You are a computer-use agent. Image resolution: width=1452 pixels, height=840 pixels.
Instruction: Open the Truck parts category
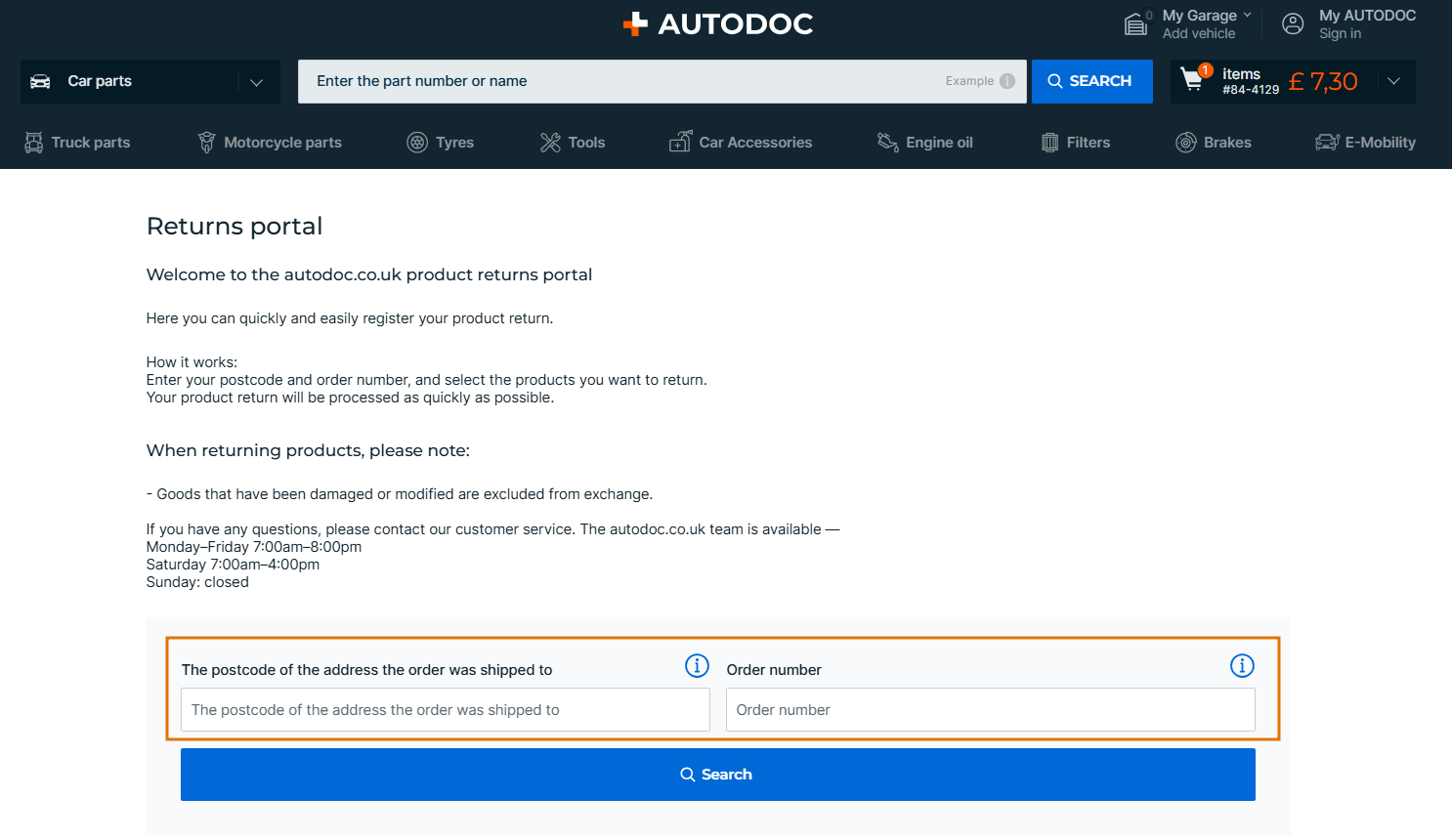(x=77, y=143)
